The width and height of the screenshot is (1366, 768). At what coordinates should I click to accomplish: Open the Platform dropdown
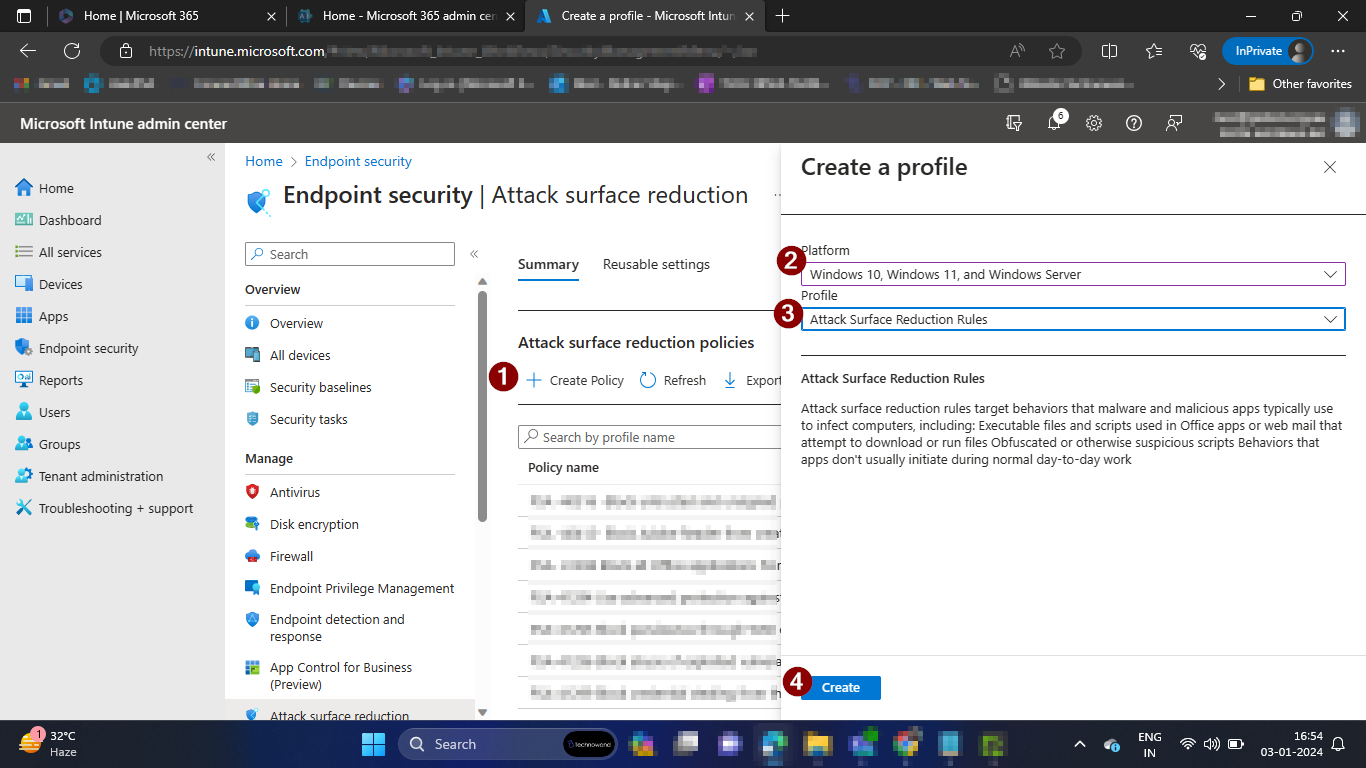click(1073, 274)
